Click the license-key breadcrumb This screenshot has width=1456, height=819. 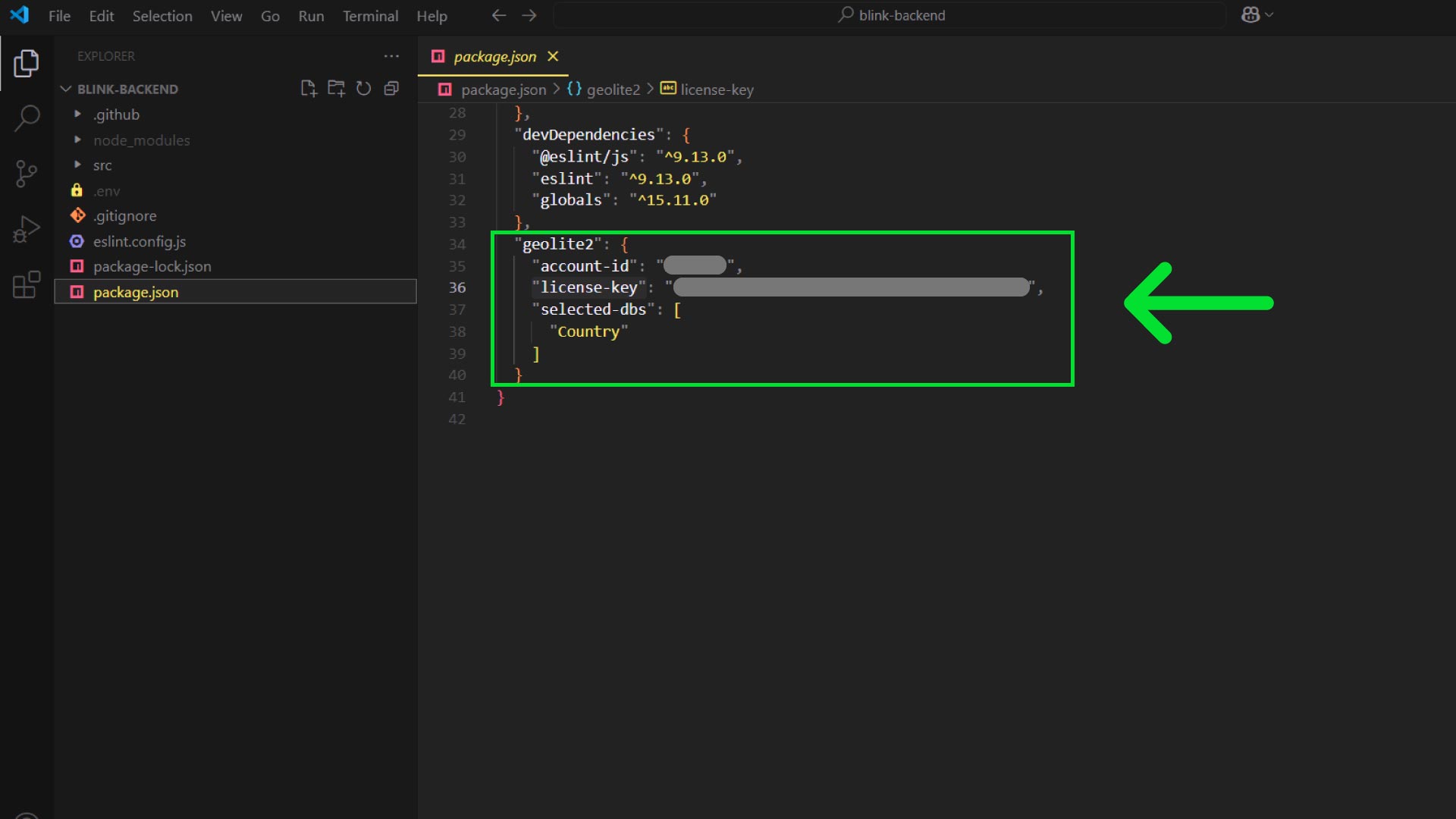pyautogui.click(x=717, y=89)
